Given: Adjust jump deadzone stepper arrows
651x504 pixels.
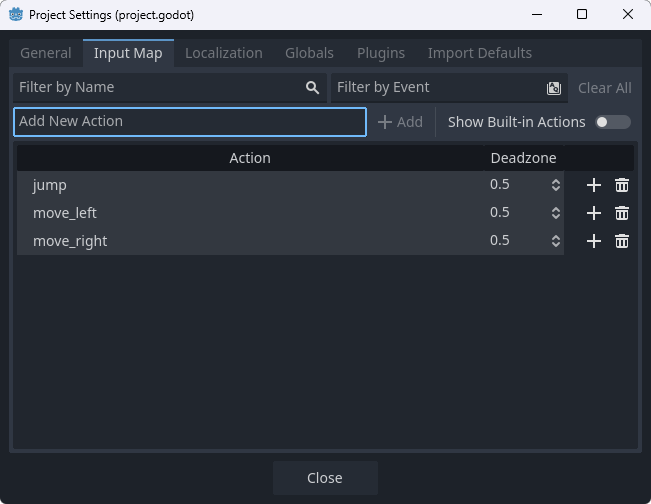Looking at the screenshot, I should pos(556,185).
